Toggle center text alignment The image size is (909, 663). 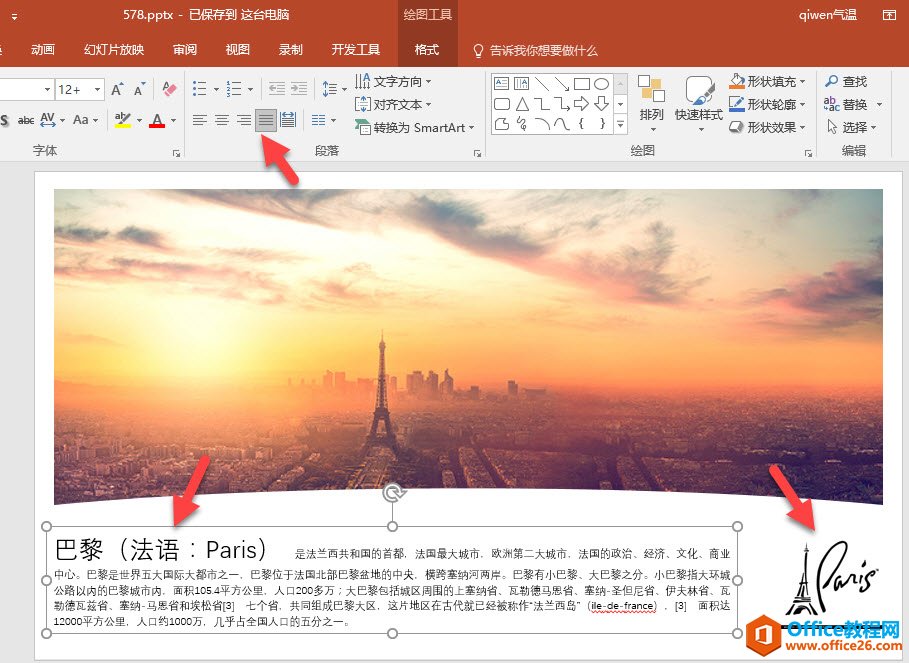[x=222, y=120]
